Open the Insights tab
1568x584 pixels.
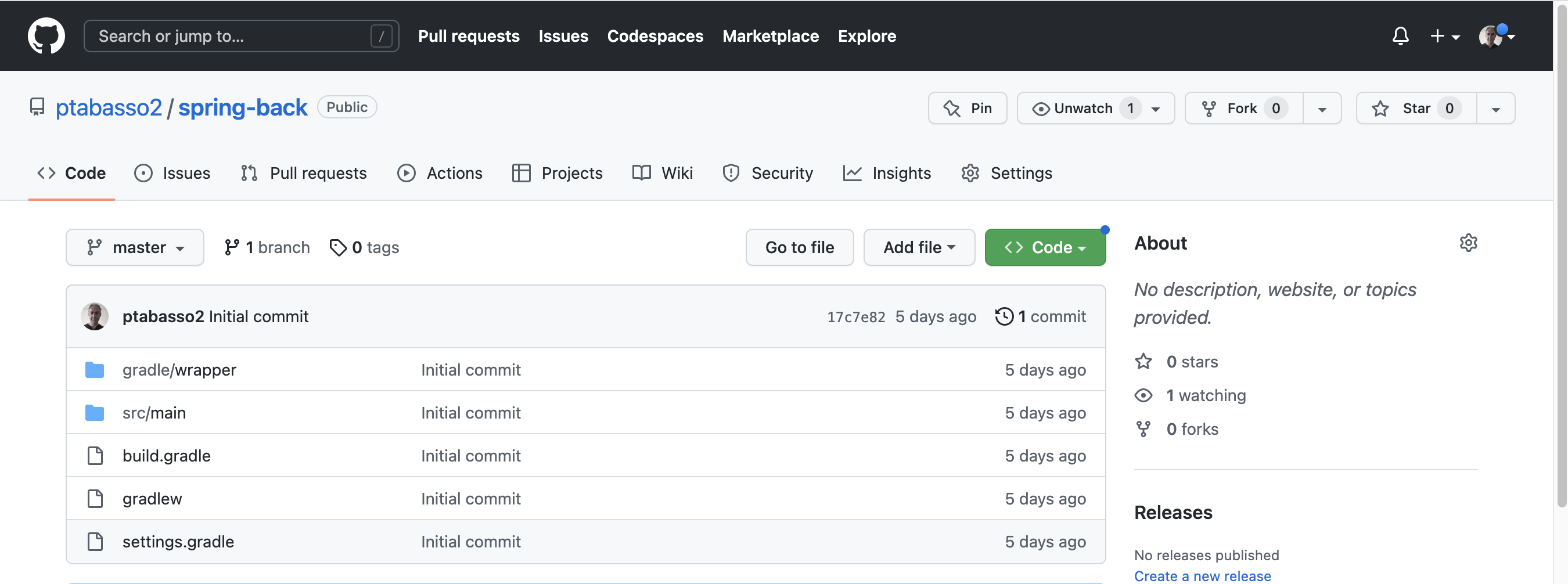point(887,174)
